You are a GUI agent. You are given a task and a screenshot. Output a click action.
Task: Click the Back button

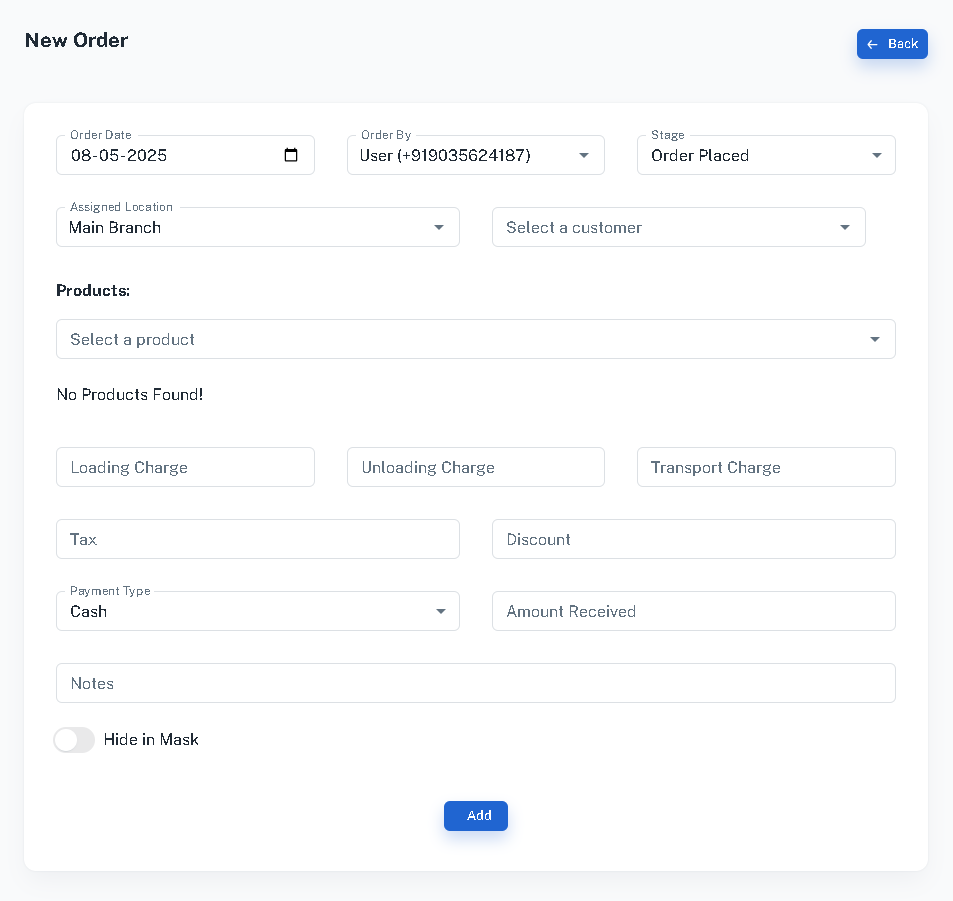pyautogui.click(x=892, y=44)
